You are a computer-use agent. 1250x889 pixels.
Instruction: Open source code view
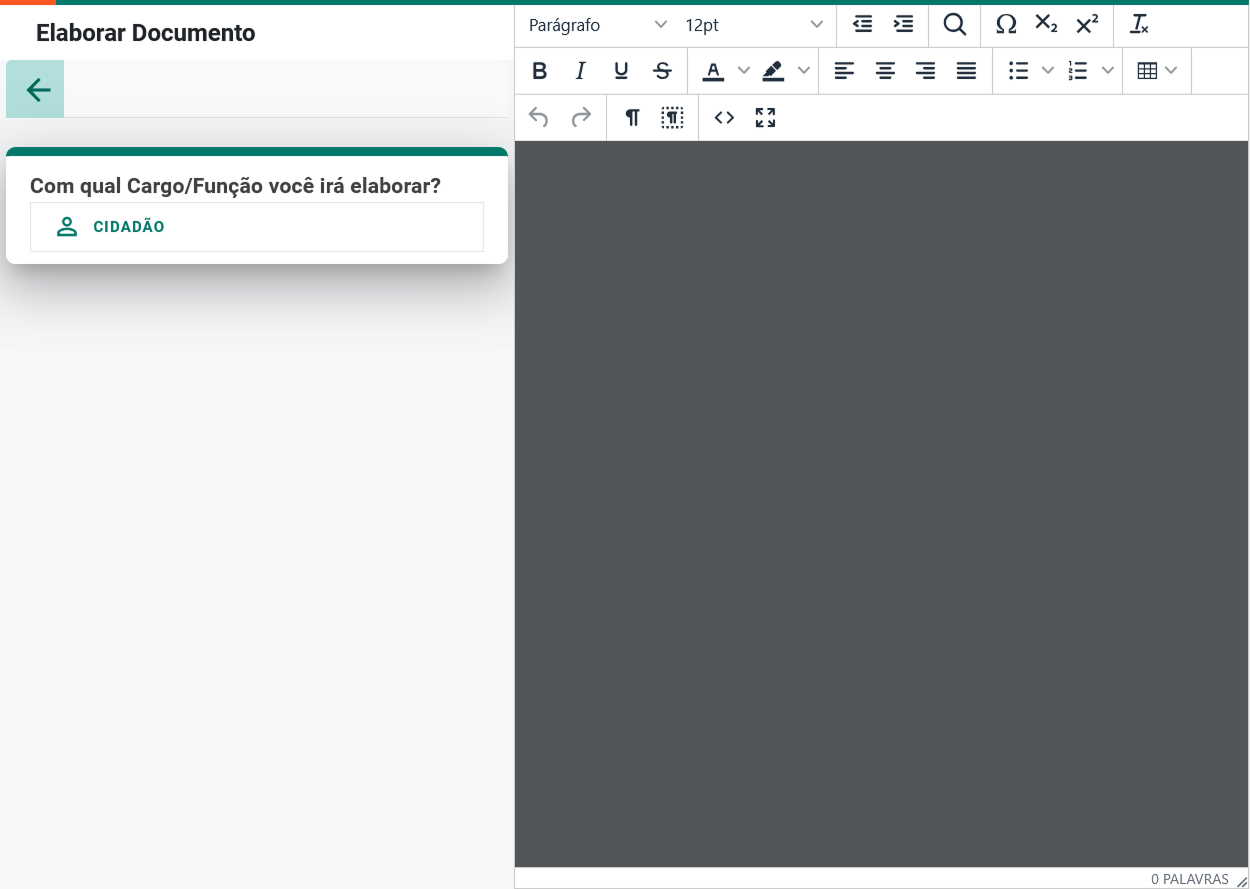point(724,118)
